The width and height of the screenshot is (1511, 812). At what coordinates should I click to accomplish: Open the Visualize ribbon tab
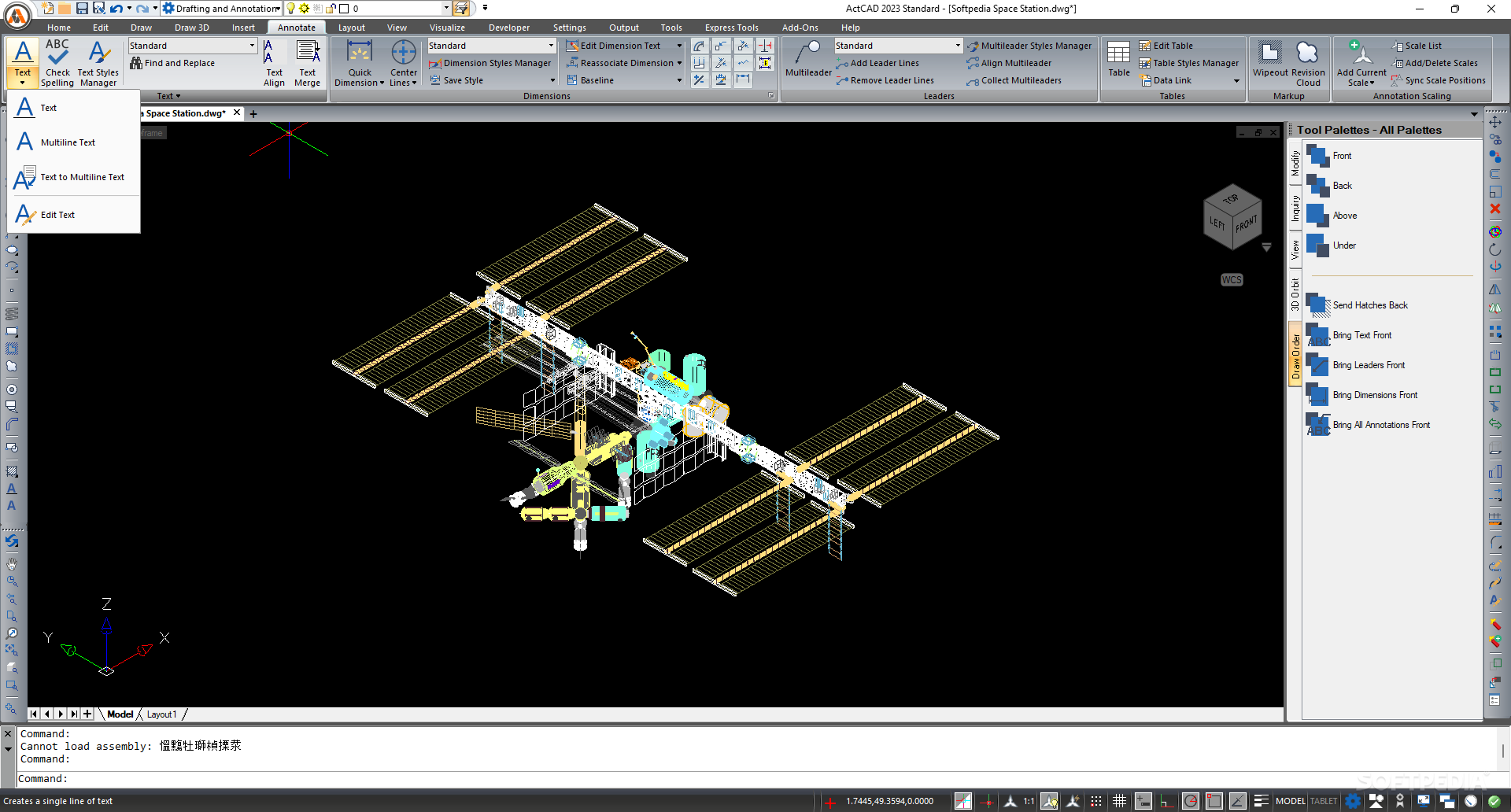coord(447,28)
